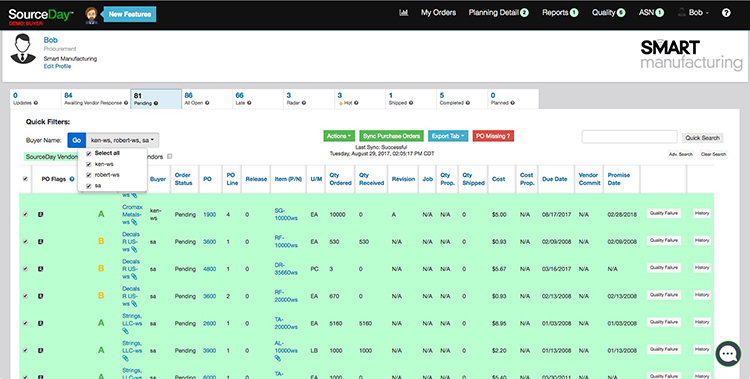Click the Edit Profile link
The width and height of the screenshot is (750, 379).
57,67
